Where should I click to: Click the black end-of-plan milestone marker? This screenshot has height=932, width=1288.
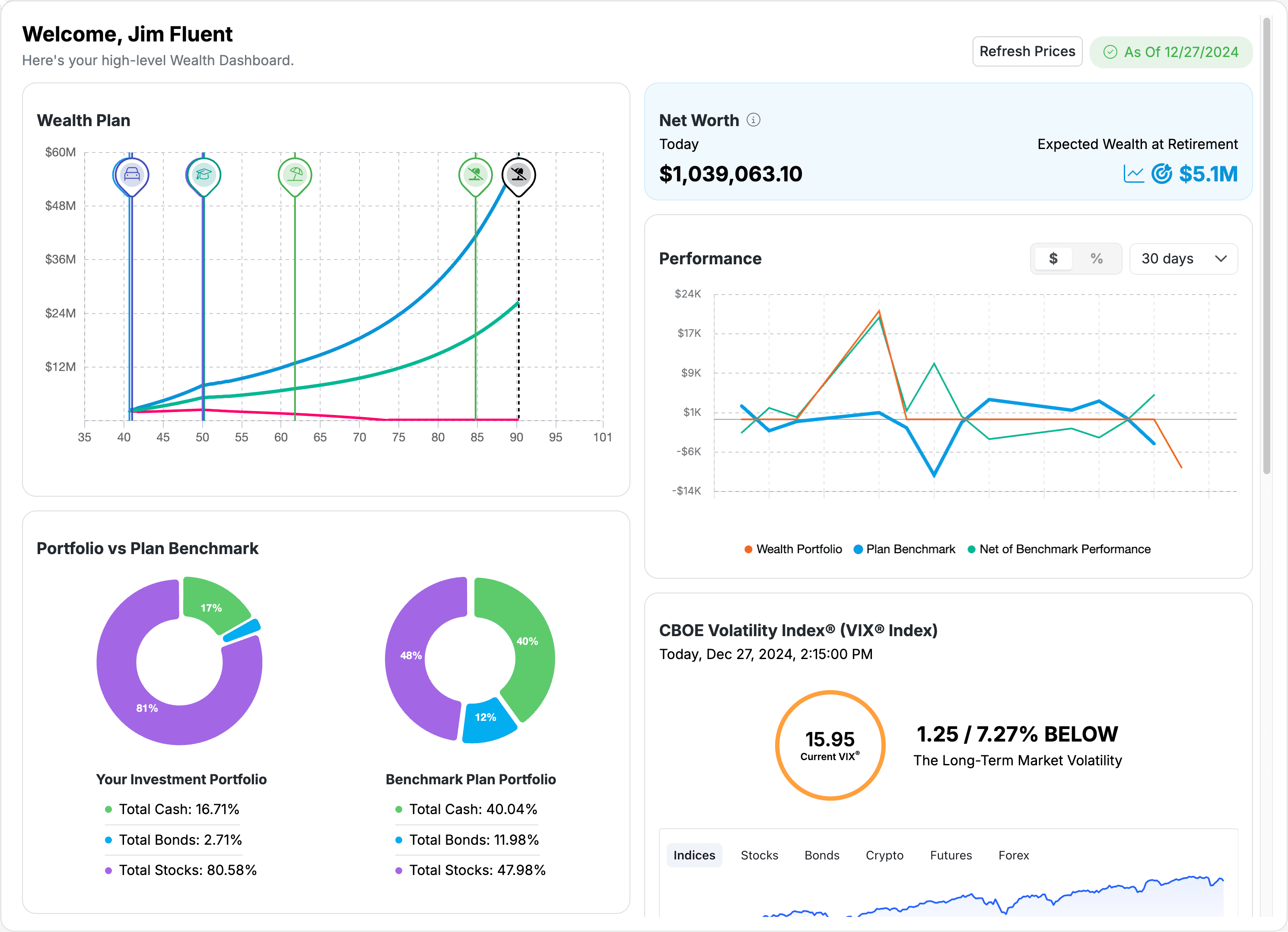click(x=518, y=175)
